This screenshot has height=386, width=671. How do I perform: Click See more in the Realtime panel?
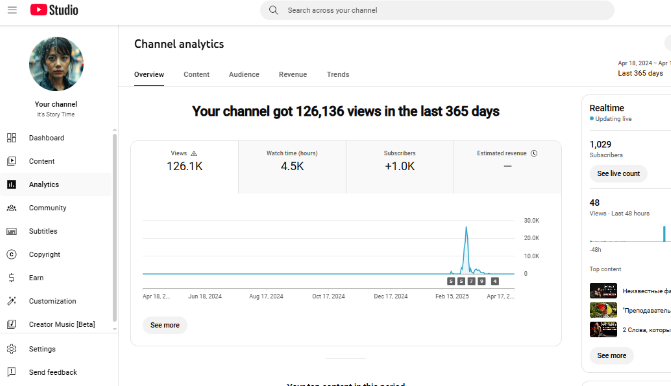pyautogui.click(x=612, y=356)
